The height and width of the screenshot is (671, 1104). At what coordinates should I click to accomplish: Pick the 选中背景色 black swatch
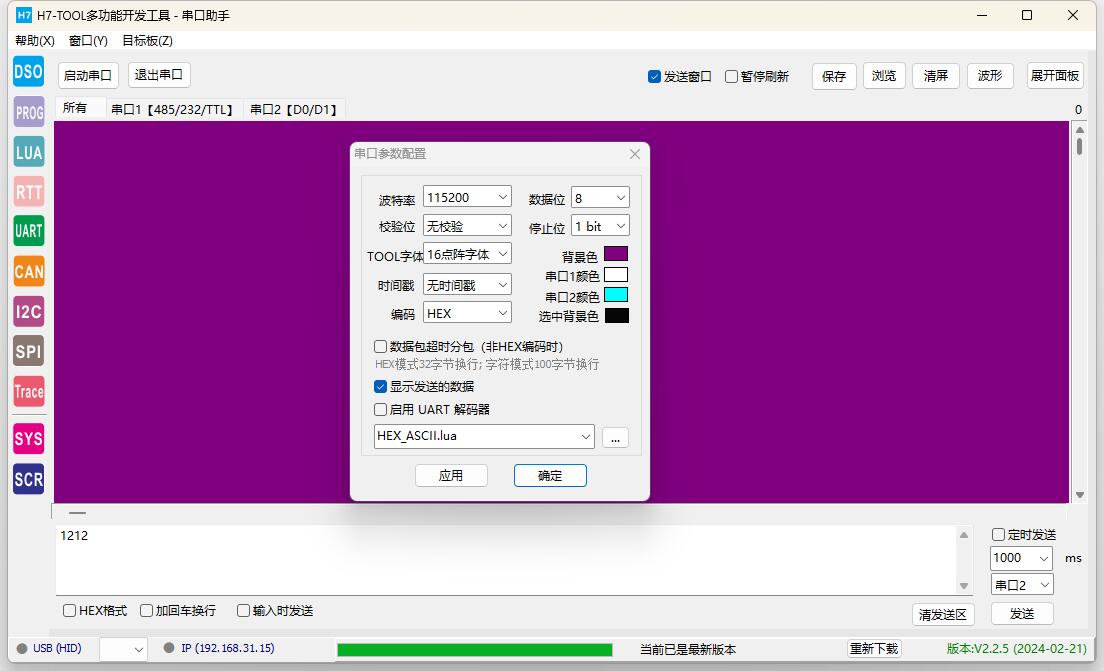(x=616, y=315)
